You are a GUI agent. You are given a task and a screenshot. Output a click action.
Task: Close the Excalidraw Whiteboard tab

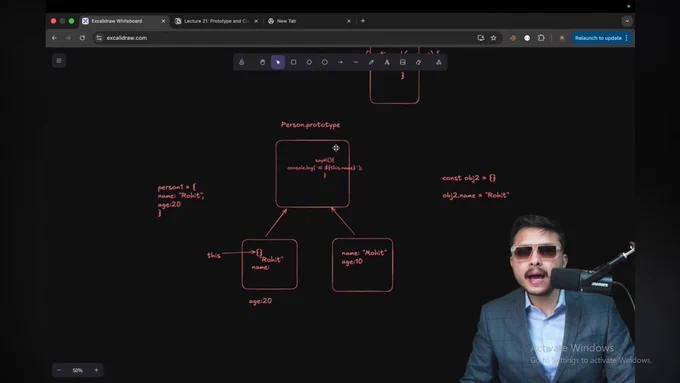163,21
